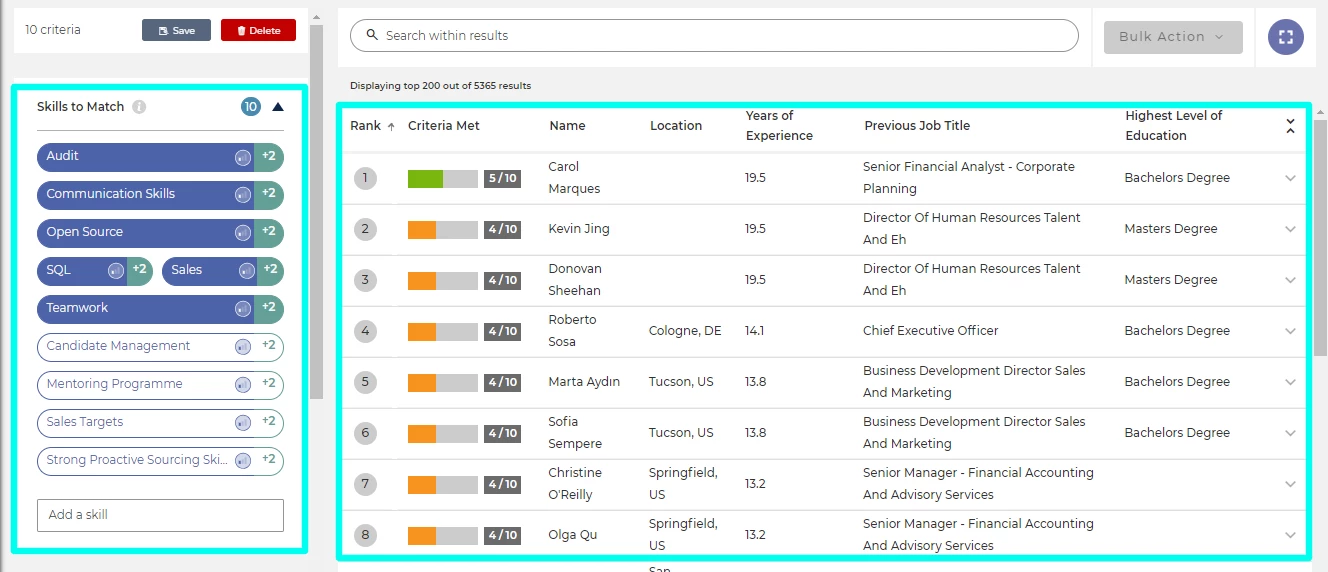Click the info icon beside Skills to Match
The height and width of the screenshot is (572, 1328).
coord(139,107)
